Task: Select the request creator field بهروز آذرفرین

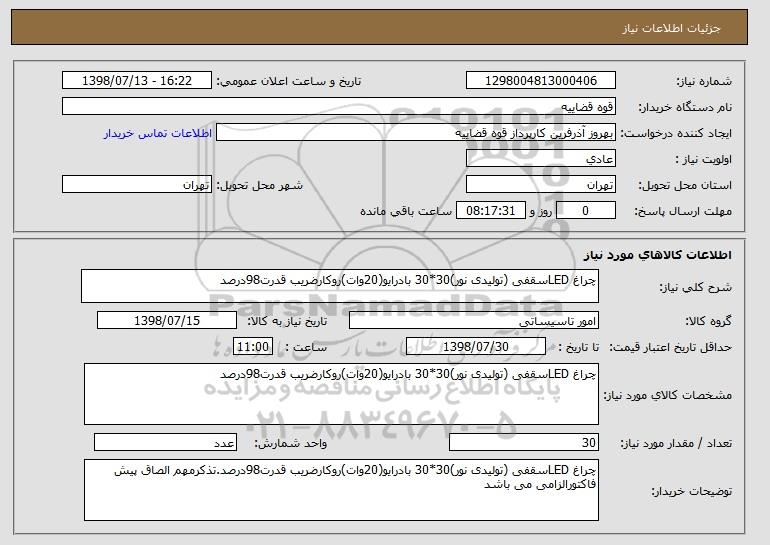Action: point(416,133)
